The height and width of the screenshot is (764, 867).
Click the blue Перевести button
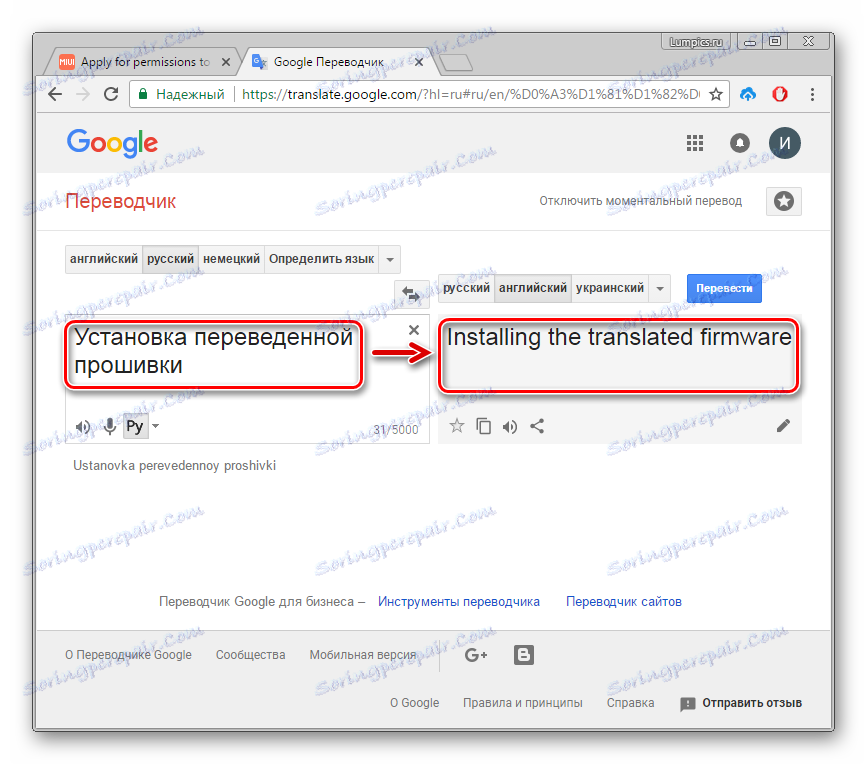pyautogui.click(x=724, y=289)
